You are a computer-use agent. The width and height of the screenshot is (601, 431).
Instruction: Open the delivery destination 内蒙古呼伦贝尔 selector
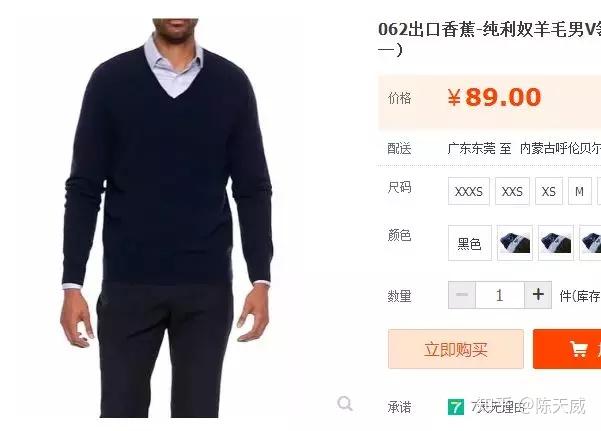[x=560, y=148]
